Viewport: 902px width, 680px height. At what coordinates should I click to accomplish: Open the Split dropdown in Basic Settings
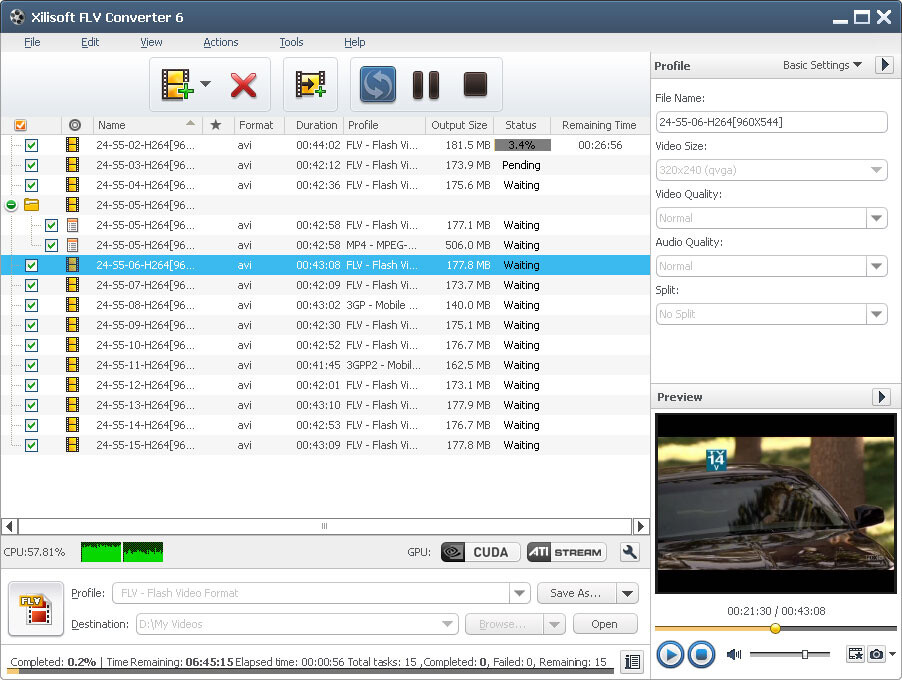[x=876, y=314]
